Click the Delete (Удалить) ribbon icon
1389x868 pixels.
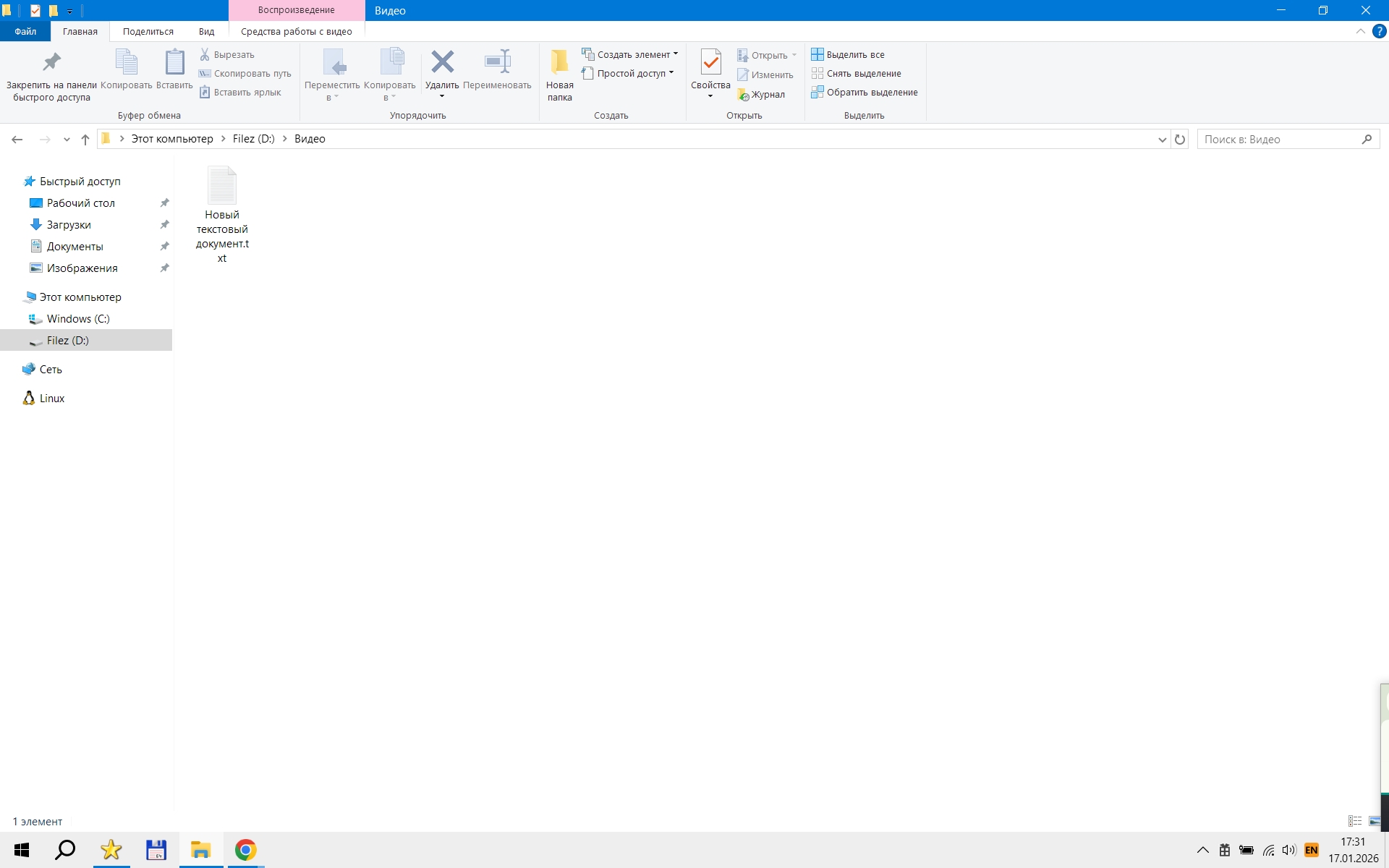point(442,64)
